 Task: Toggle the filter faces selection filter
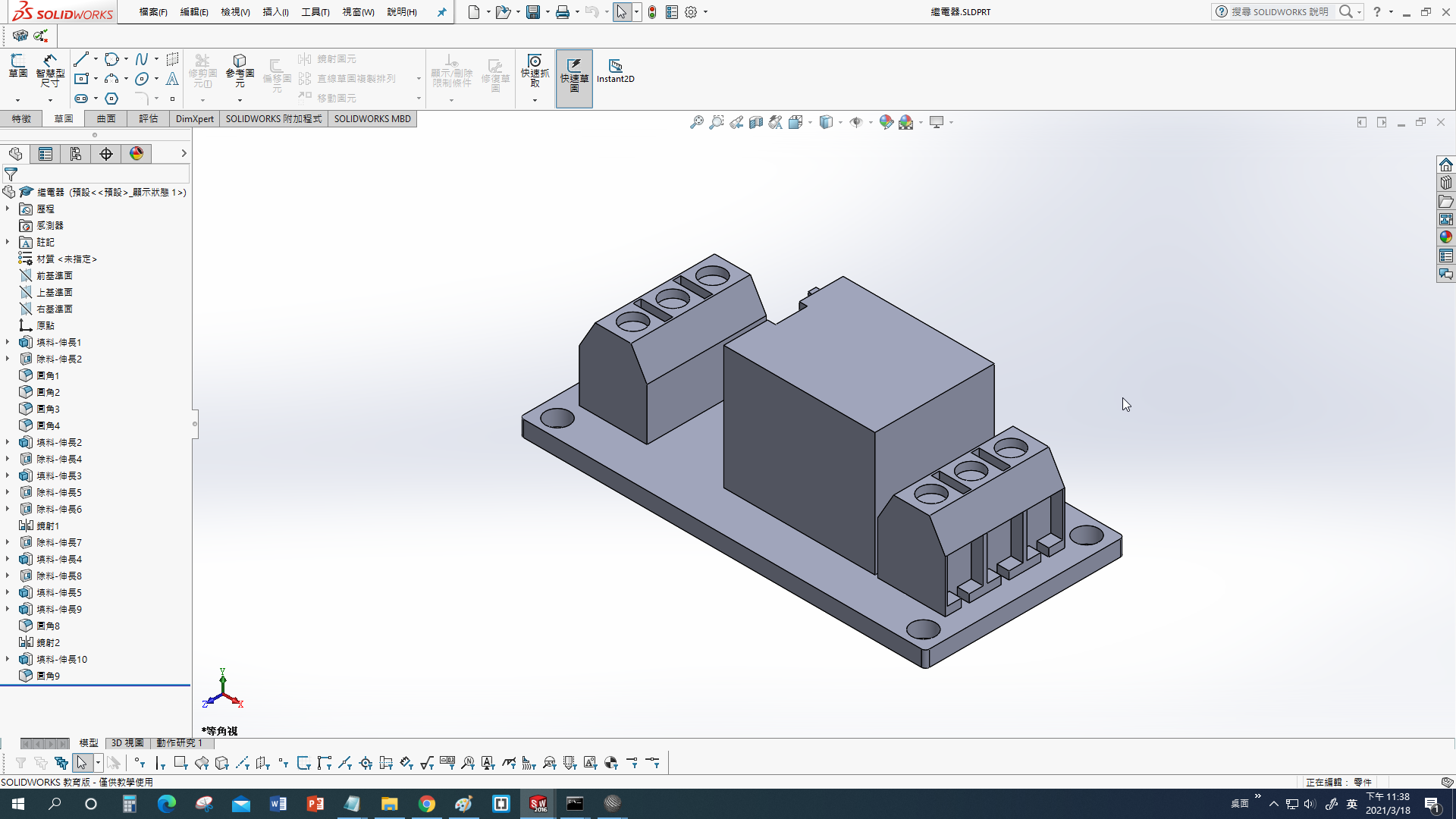tap(180, 763)
